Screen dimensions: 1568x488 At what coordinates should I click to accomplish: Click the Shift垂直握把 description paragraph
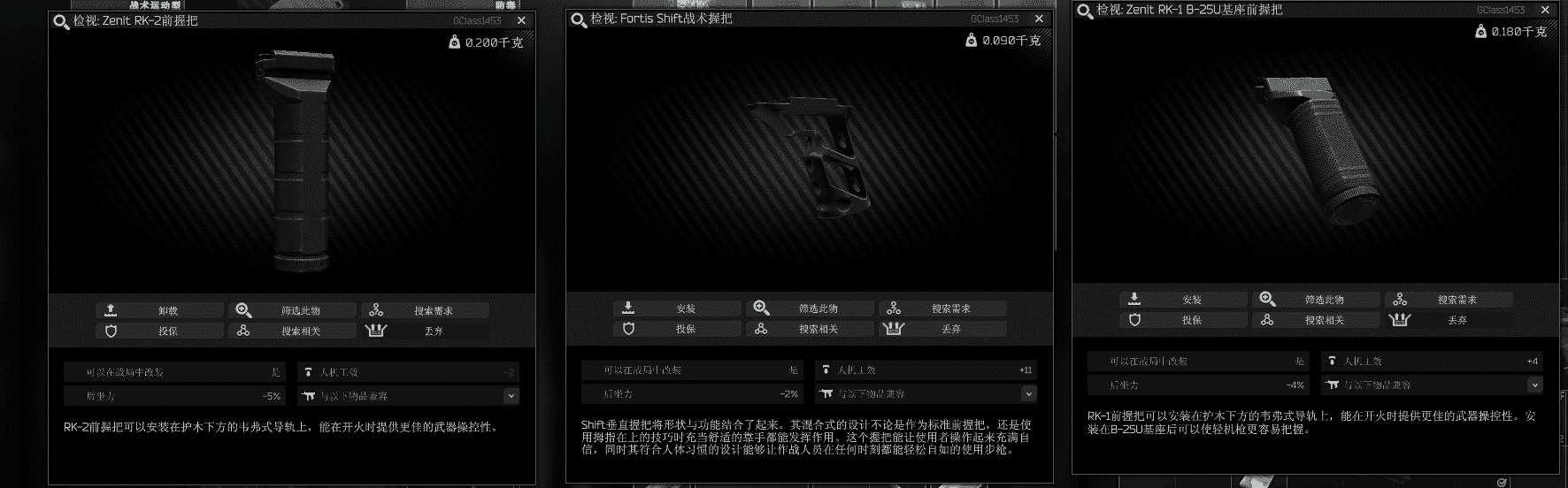click(x=806, y=437)
